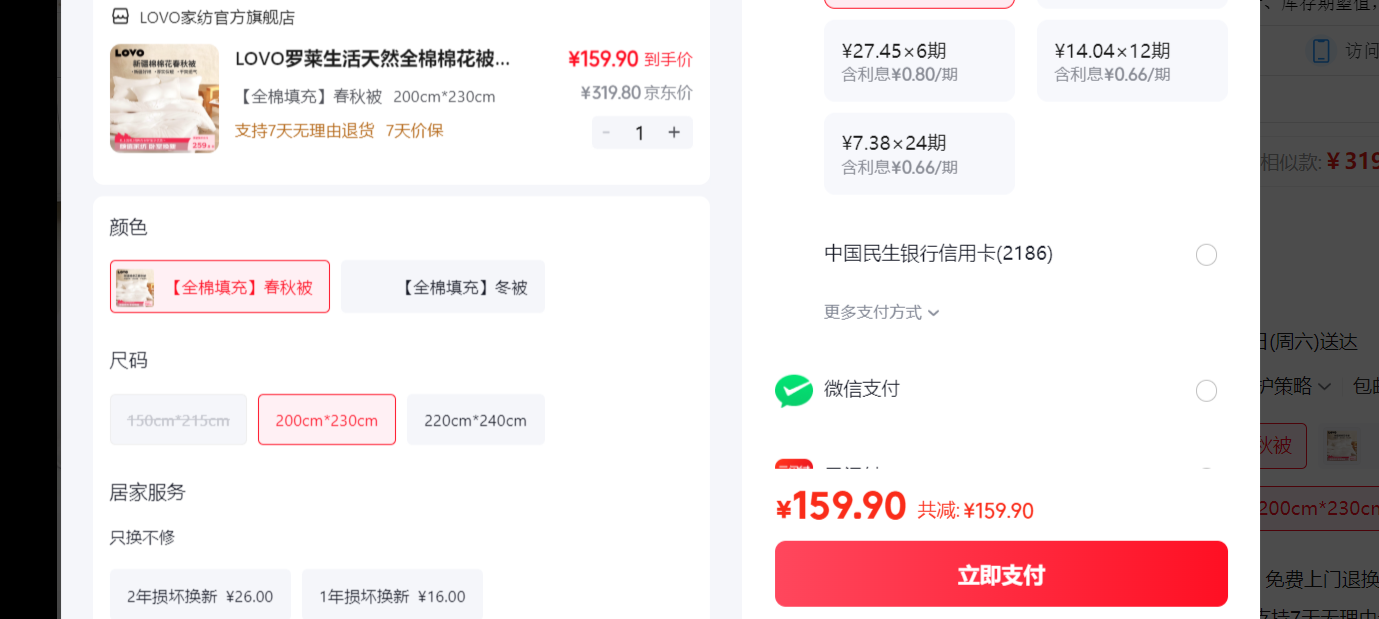Add 1年损坏换新 ¥16.00 service
The height and width of the screenshot is (619, 1379).
pos(392,596)
